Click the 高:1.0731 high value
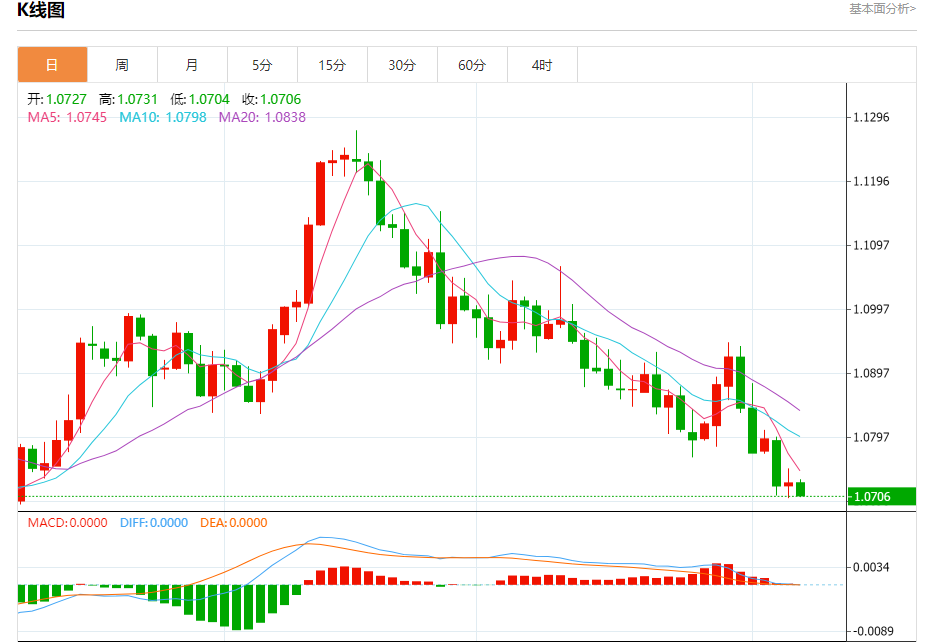This screenshot has width=927, height=642. (x=128, y=99)
